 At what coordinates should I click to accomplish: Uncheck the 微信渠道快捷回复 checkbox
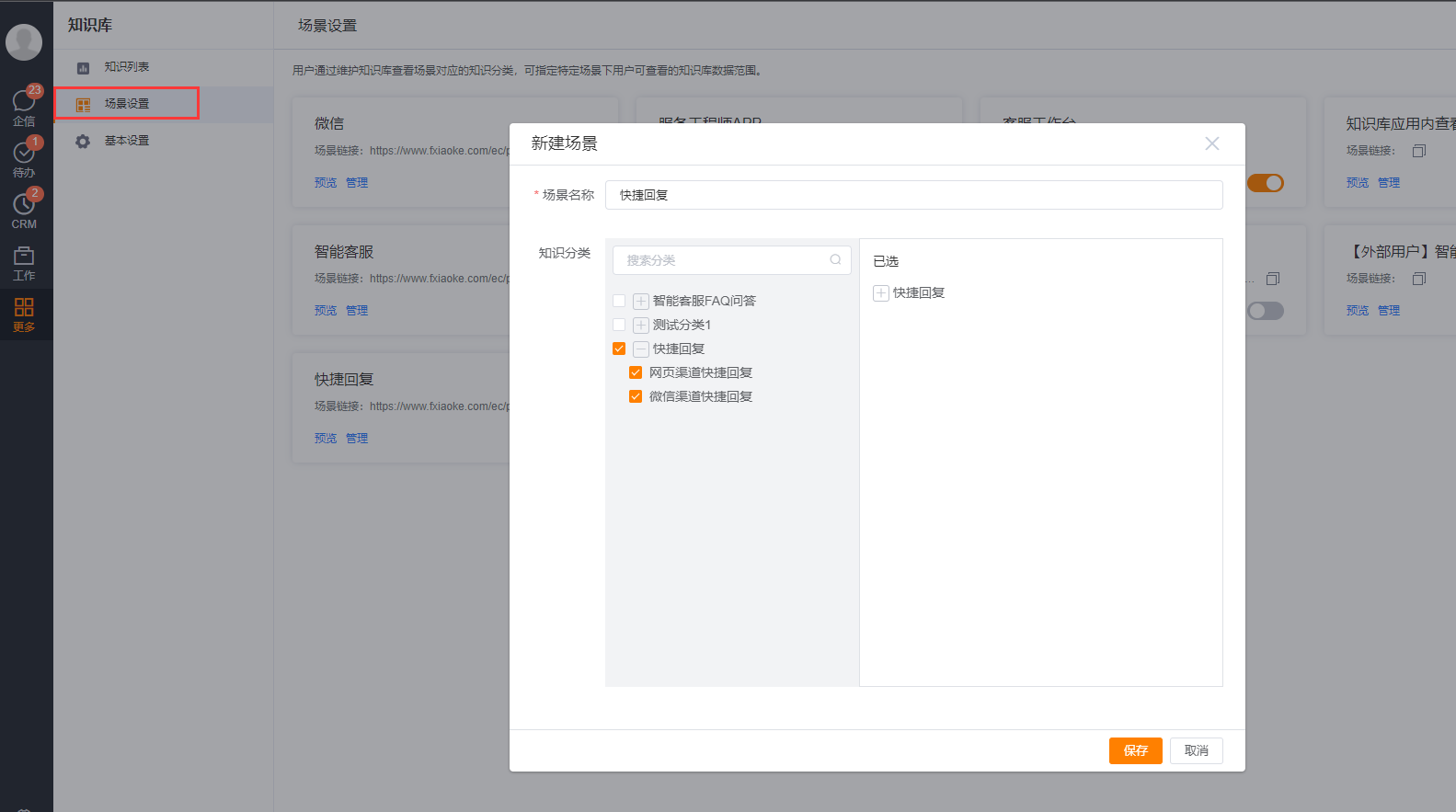[x=636, y=396]
